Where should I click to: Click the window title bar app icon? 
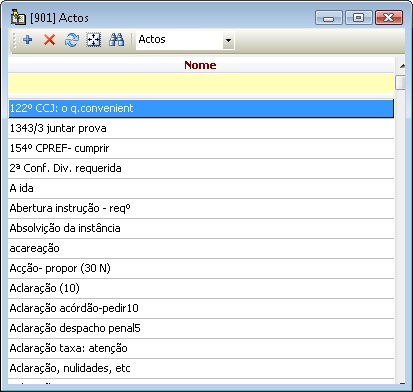tap(18, 17)
